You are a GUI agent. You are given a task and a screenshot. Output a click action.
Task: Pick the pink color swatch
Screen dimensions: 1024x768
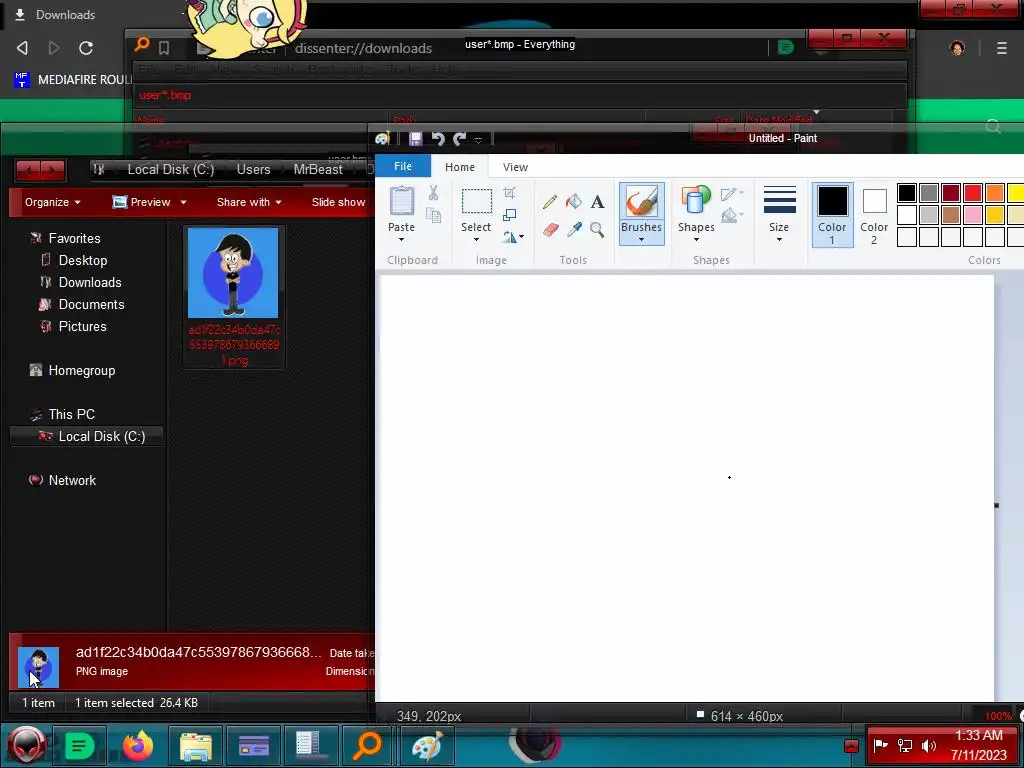(972, 215)
